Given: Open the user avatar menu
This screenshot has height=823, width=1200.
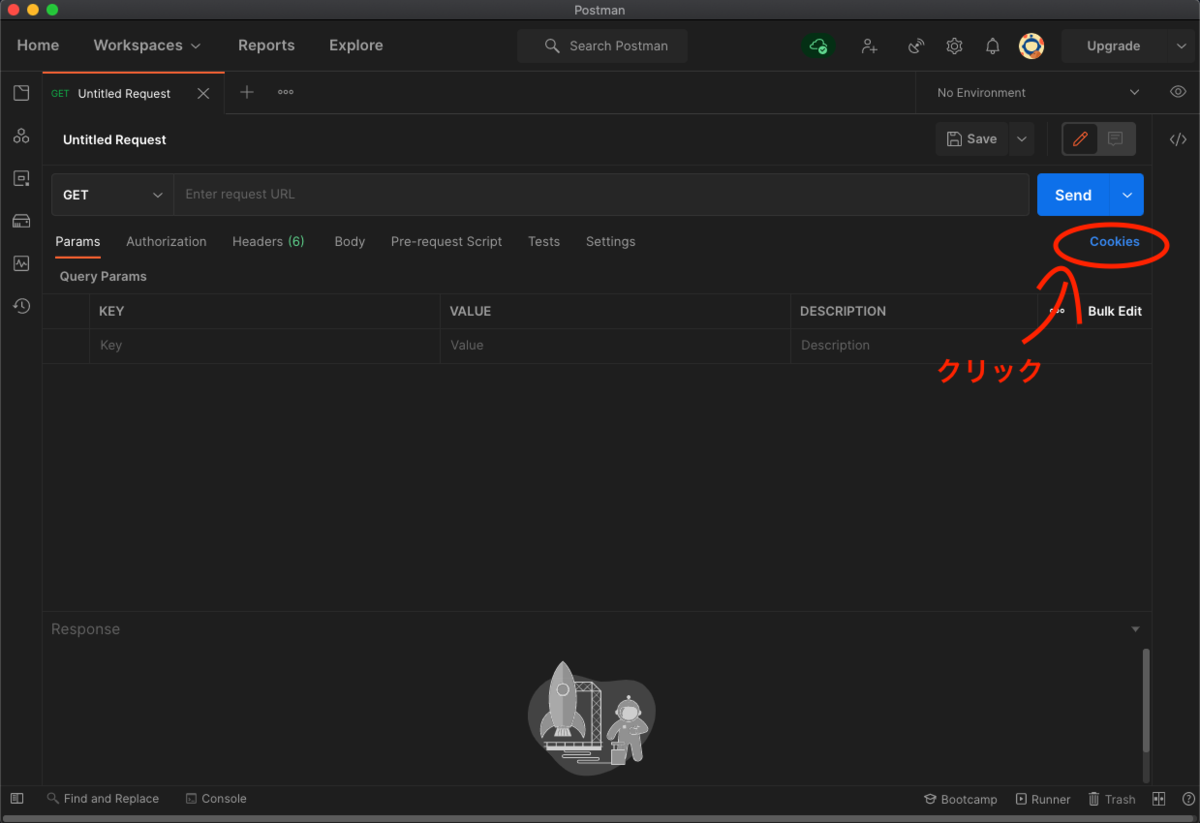Looking at the screenshot, I should pyautogui.click(x=1031, y=46).
